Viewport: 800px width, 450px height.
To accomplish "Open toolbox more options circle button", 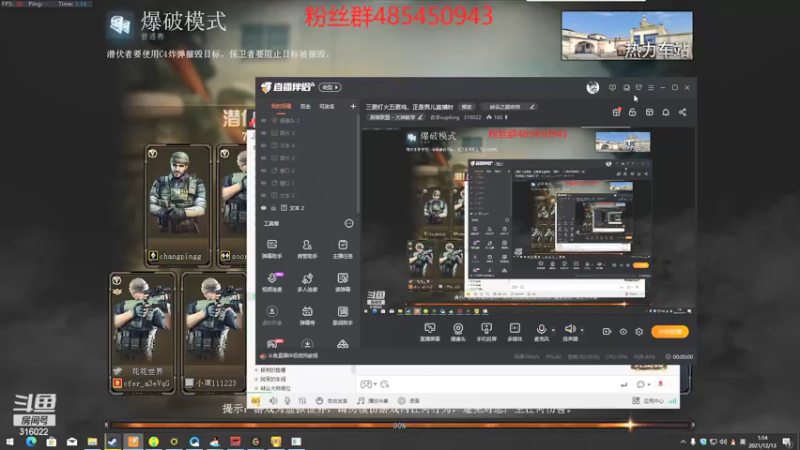I will point(348,223).
